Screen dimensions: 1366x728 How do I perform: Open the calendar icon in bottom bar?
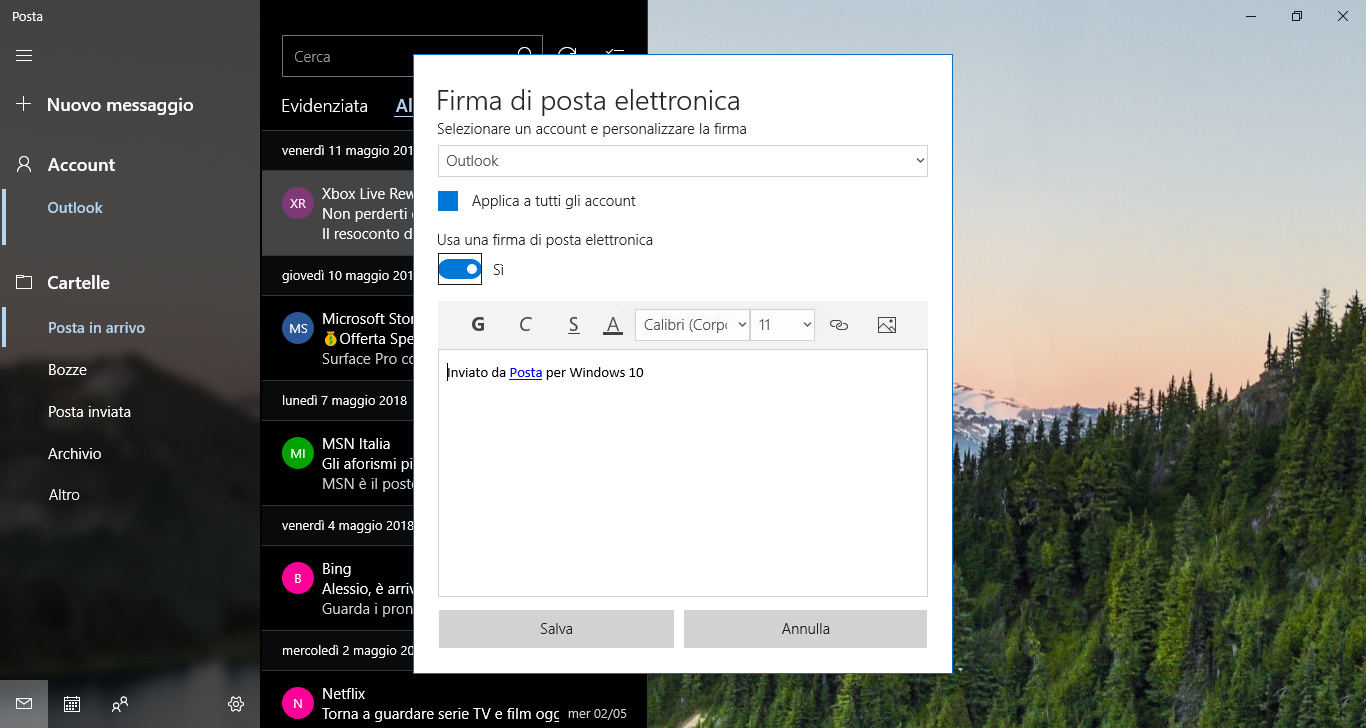pos(72,704)
